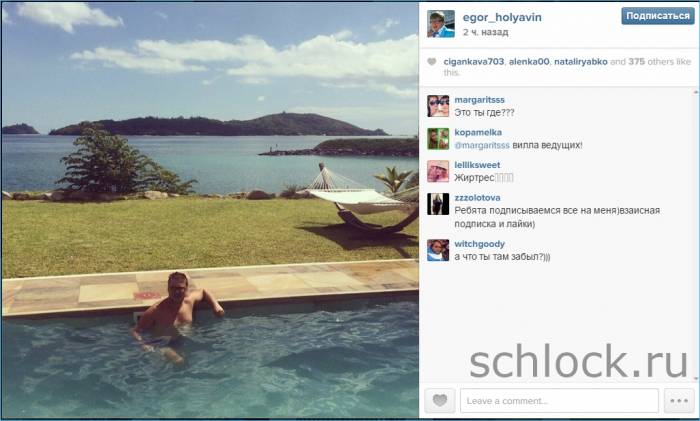
Task: Open kopamelka commenter avatar
Action: coord(438,138)
